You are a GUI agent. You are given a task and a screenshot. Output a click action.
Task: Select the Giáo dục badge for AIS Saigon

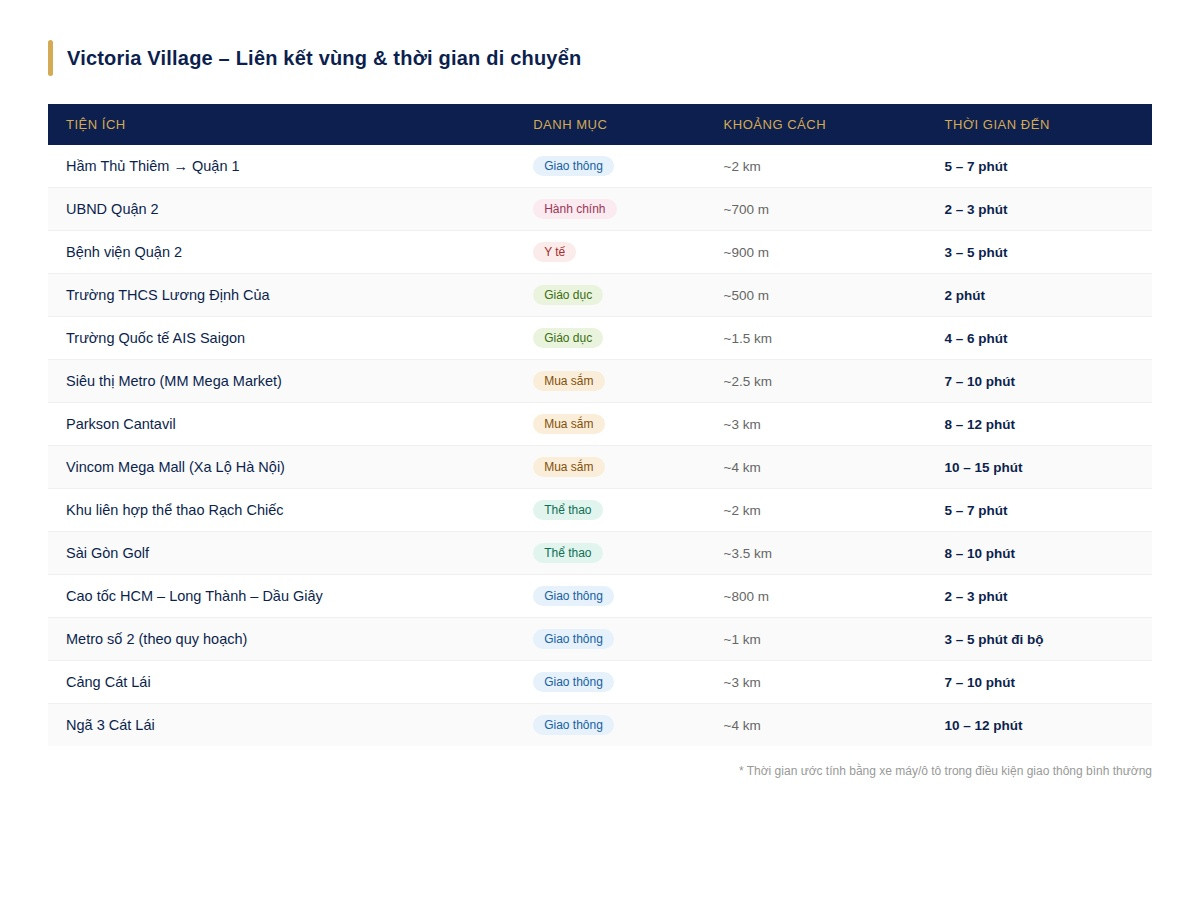tap(567, 338)
